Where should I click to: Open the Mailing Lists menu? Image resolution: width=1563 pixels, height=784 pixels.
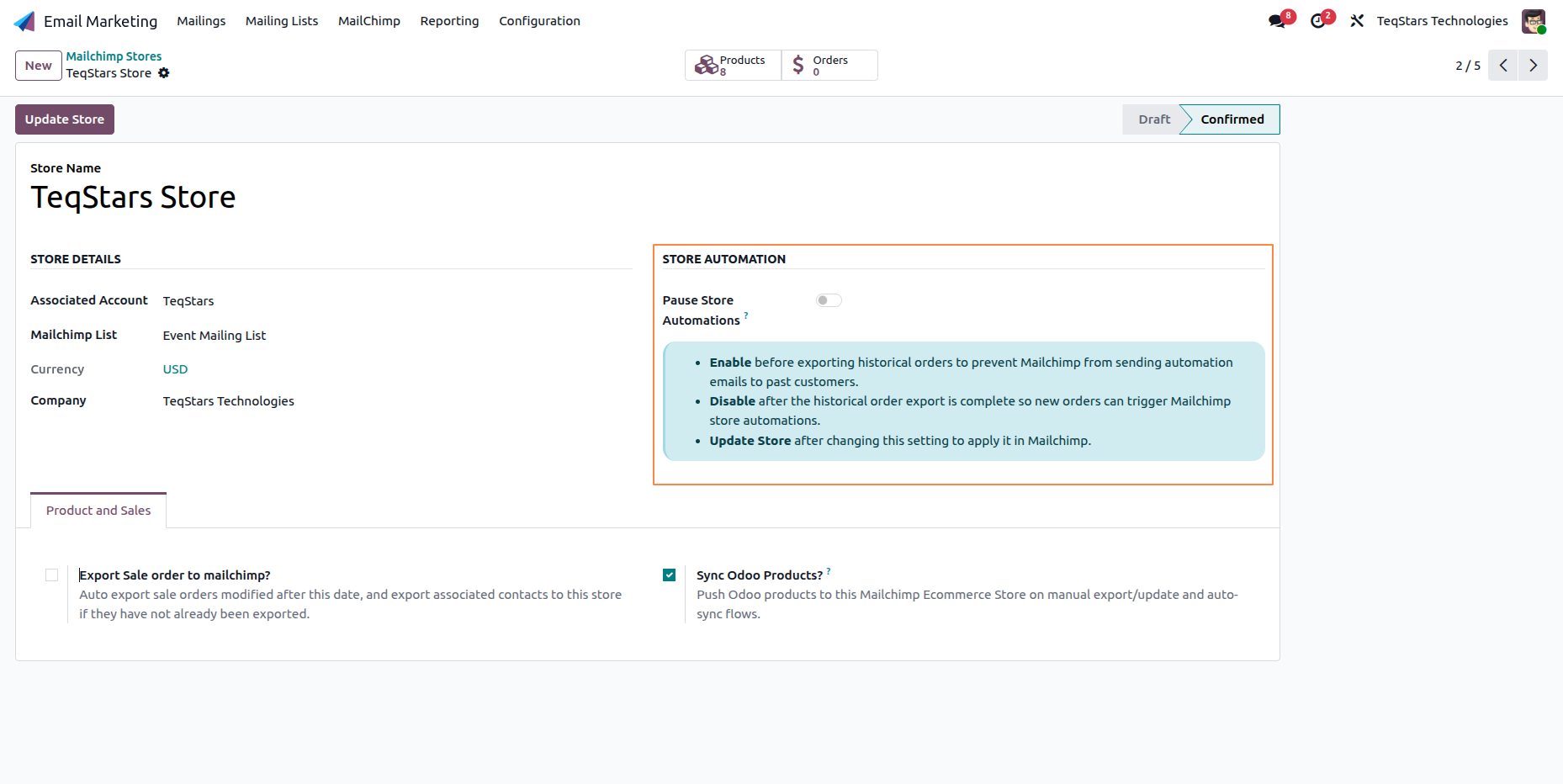pyautogui.click(x=282, y=21)
